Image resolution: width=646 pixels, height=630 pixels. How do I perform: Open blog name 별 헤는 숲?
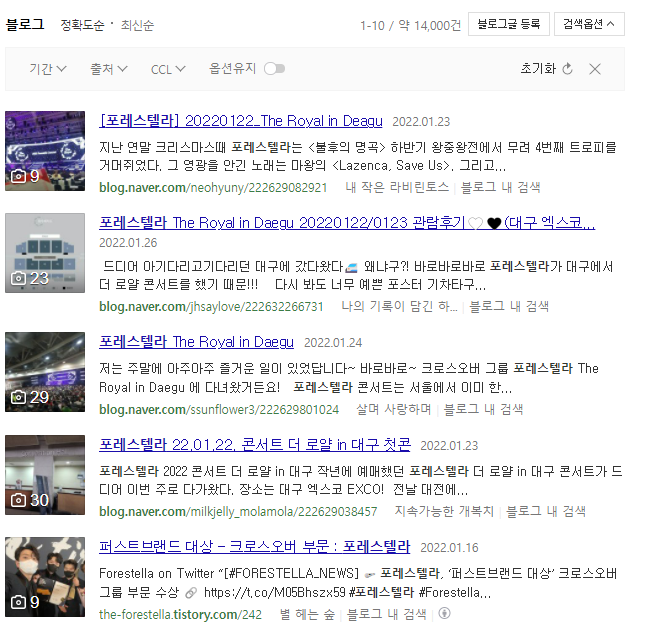pyautogui.click(x=307, y=614)
